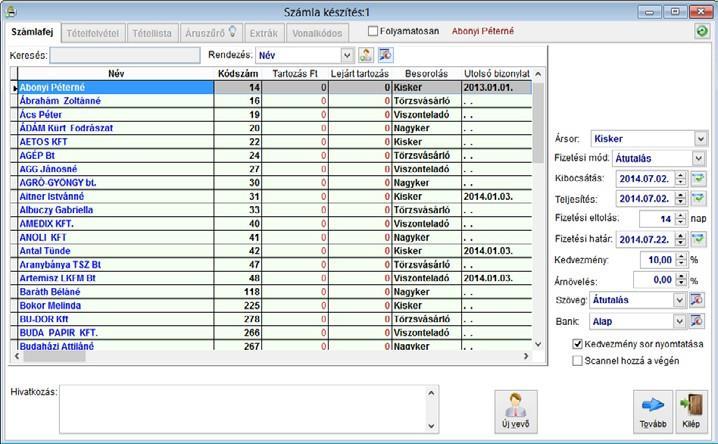This screenshot has height=444, width=718.
Task: Click the Besorolás column header
Action: [426, 73]
